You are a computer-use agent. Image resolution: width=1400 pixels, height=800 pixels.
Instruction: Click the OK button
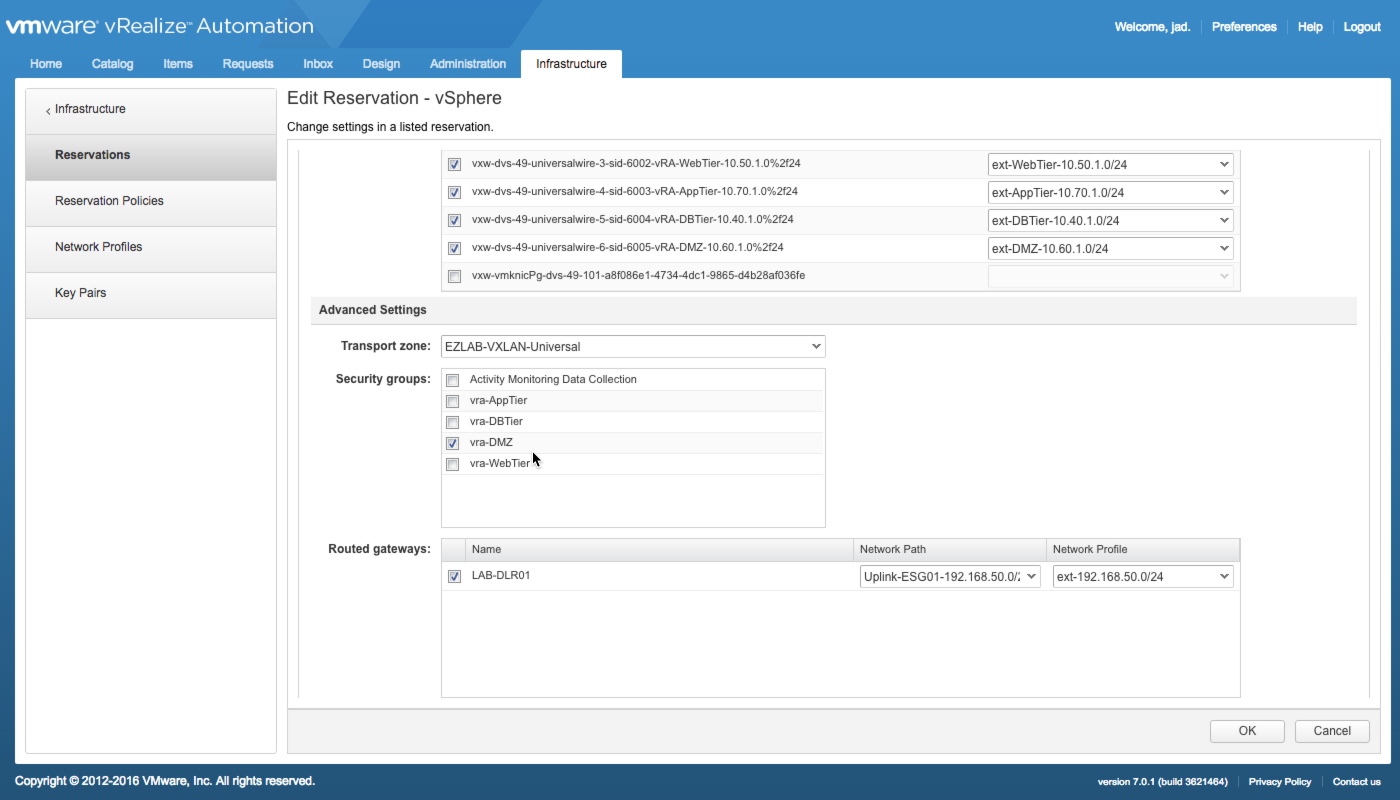[1247, 731]
